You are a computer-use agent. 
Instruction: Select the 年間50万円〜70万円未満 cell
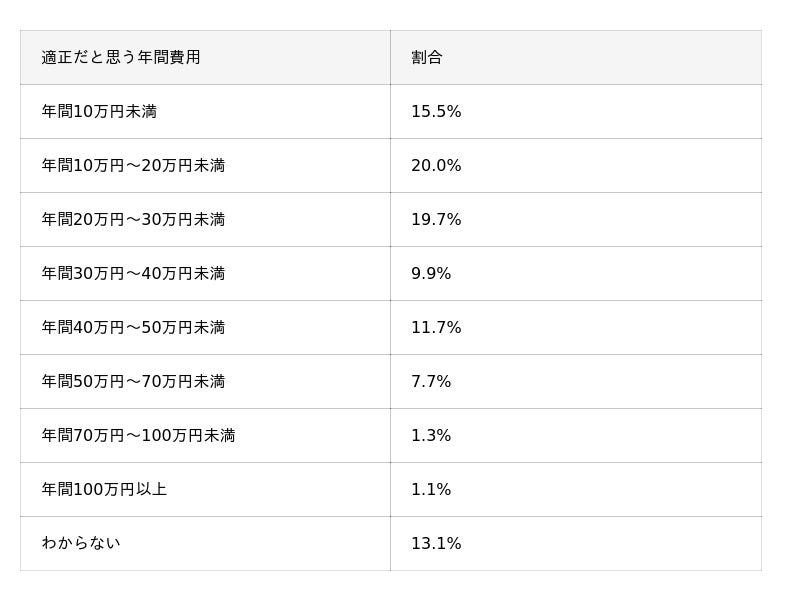(x=133, y=382)
